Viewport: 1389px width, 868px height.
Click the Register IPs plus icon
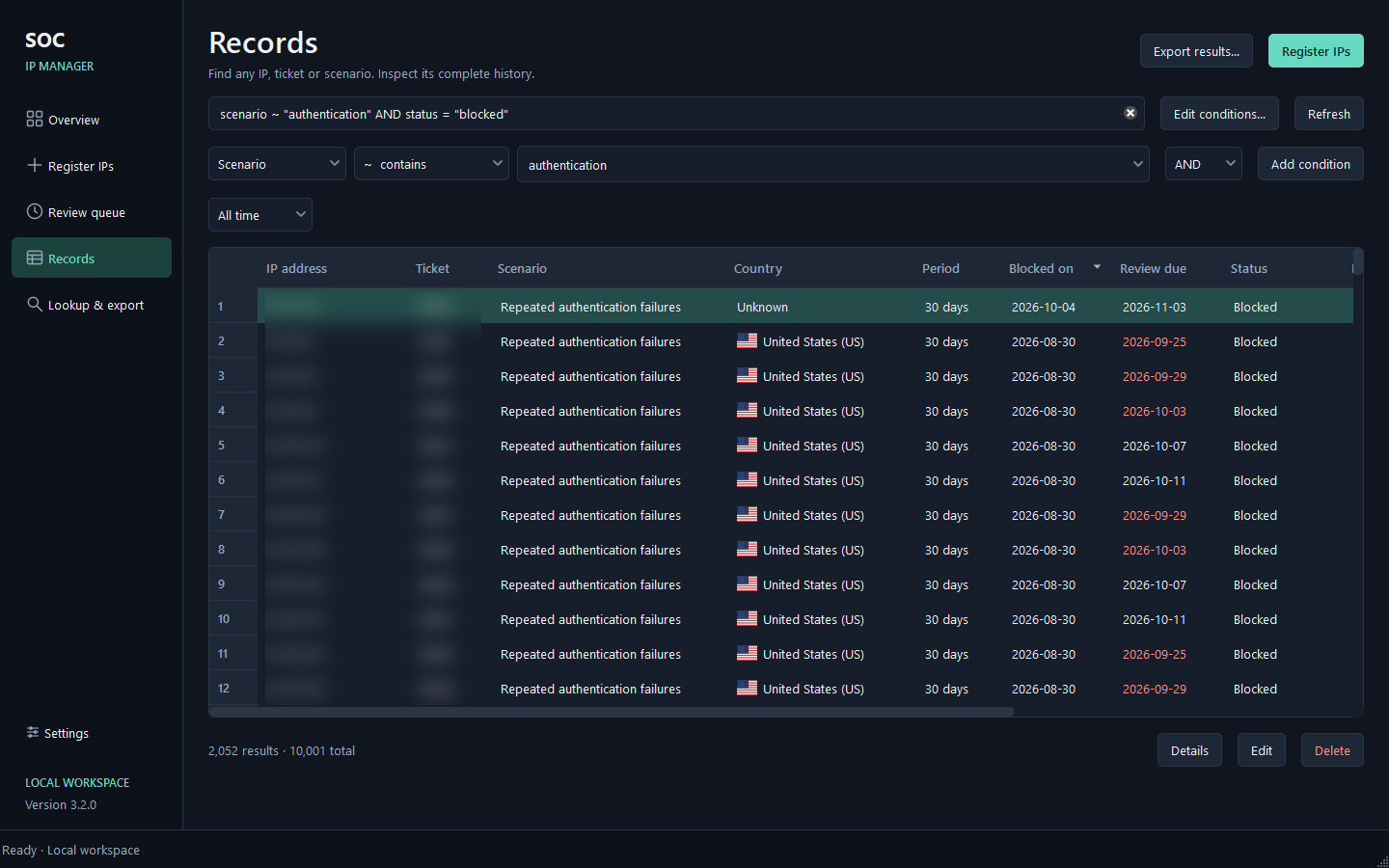click(35, 165)
